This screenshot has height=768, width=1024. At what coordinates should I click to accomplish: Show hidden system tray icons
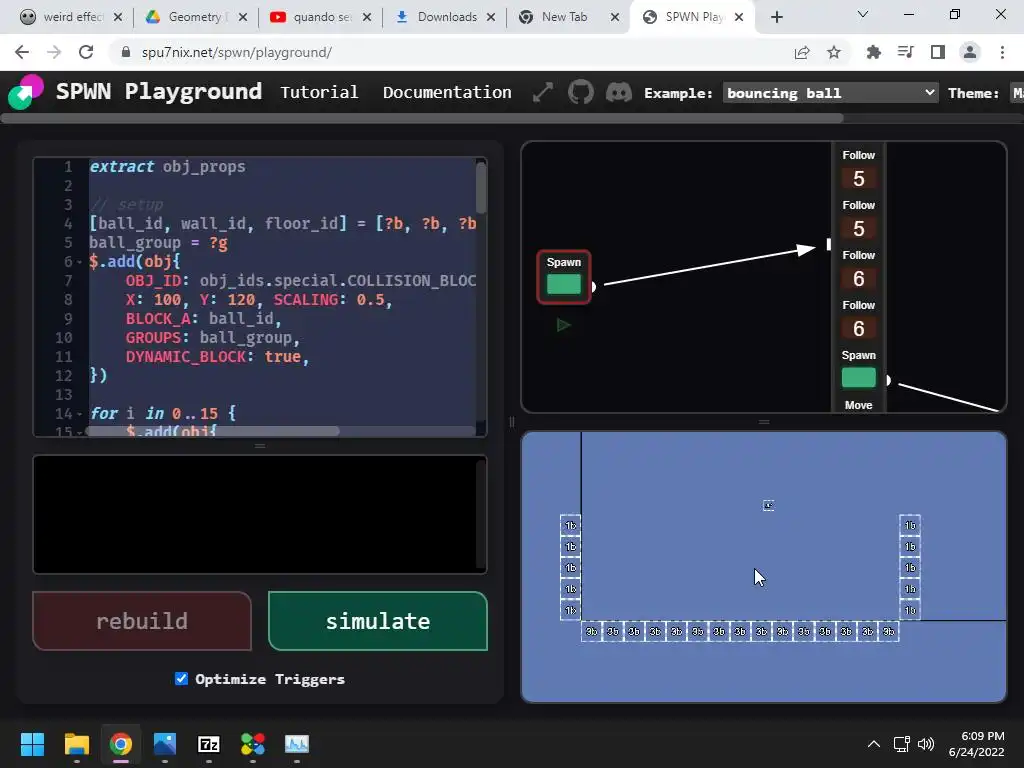click(873, 744)
